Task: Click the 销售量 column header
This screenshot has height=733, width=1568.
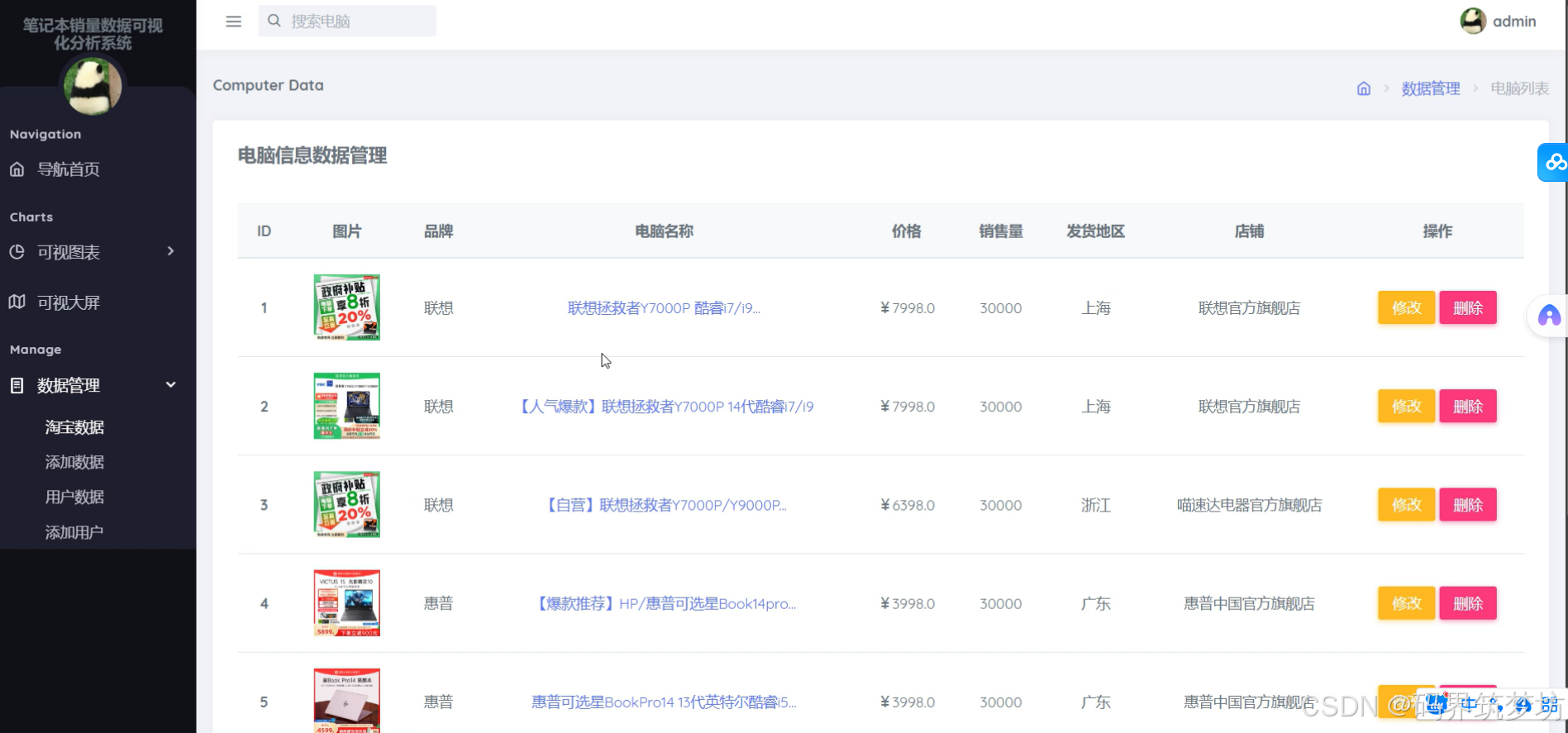Action: click(x=1001, y=231)
